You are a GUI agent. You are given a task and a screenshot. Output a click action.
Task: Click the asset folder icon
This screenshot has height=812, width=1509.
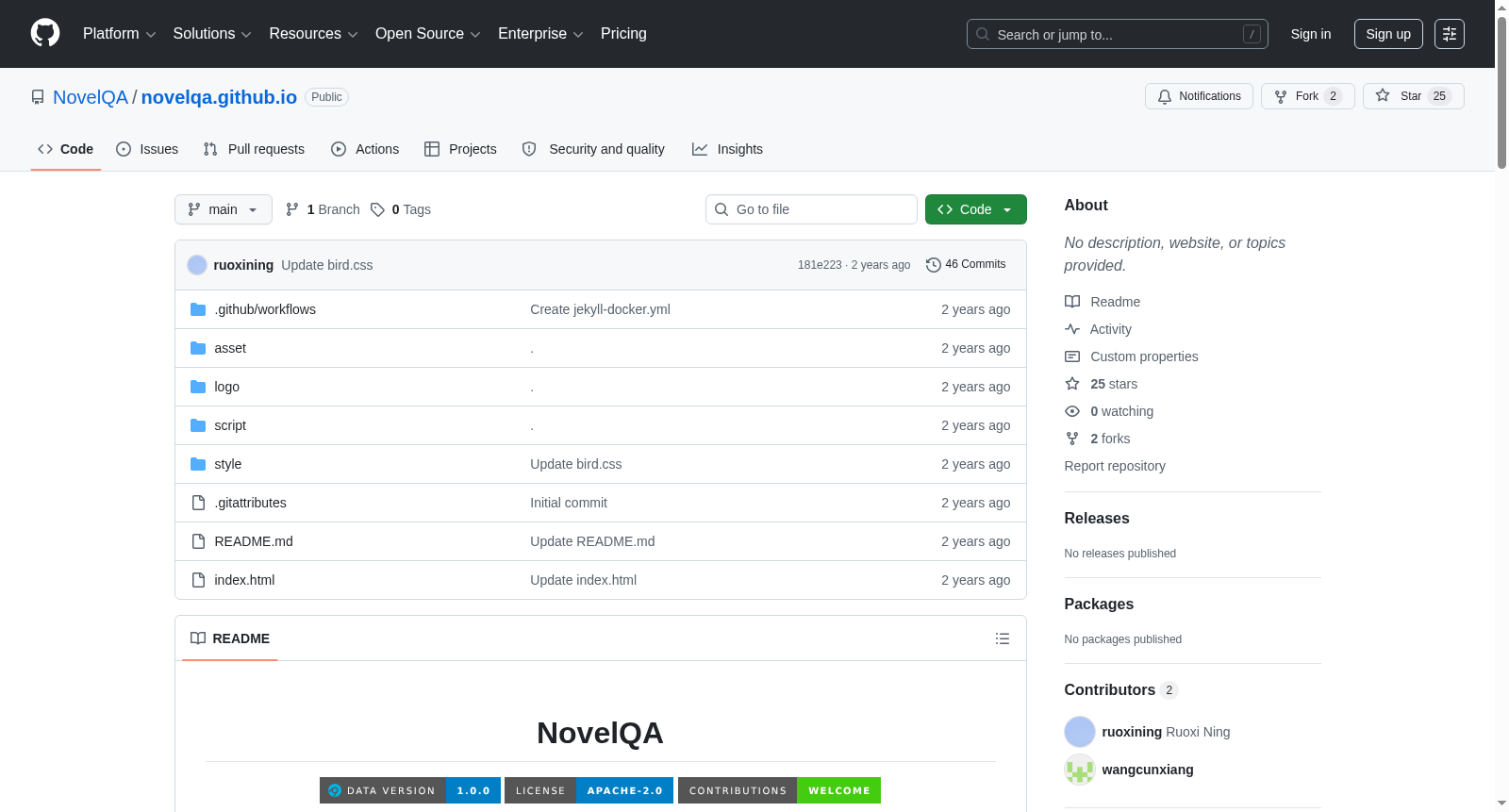[198, 348]
